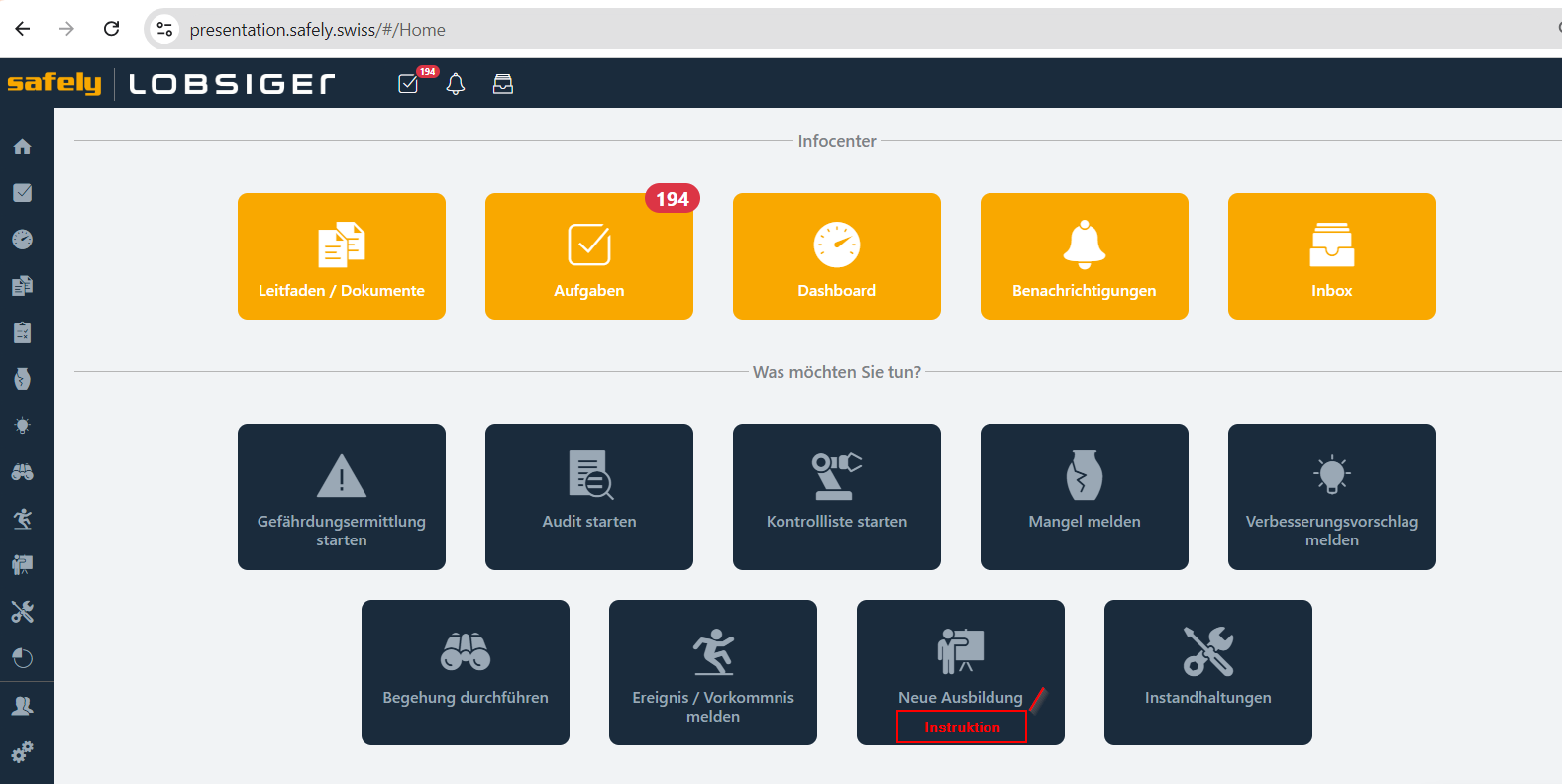Click the notification bell in top bar
The width and height of the screenshot is (1562, 784).
click(x=456, y=84)
